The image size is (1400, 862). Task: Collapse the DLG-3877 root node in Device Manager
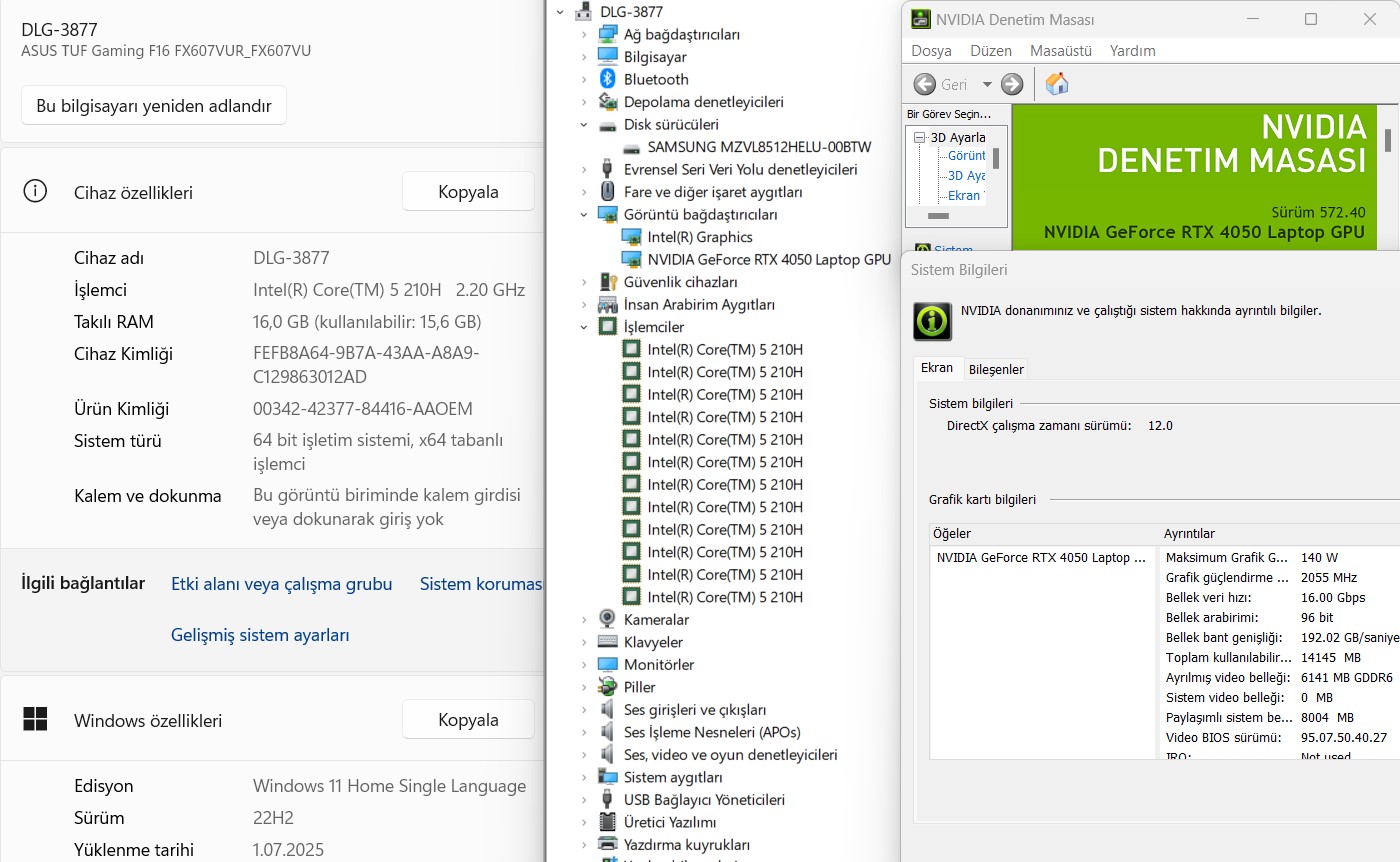pyautogui.click(x=560, y=12)
